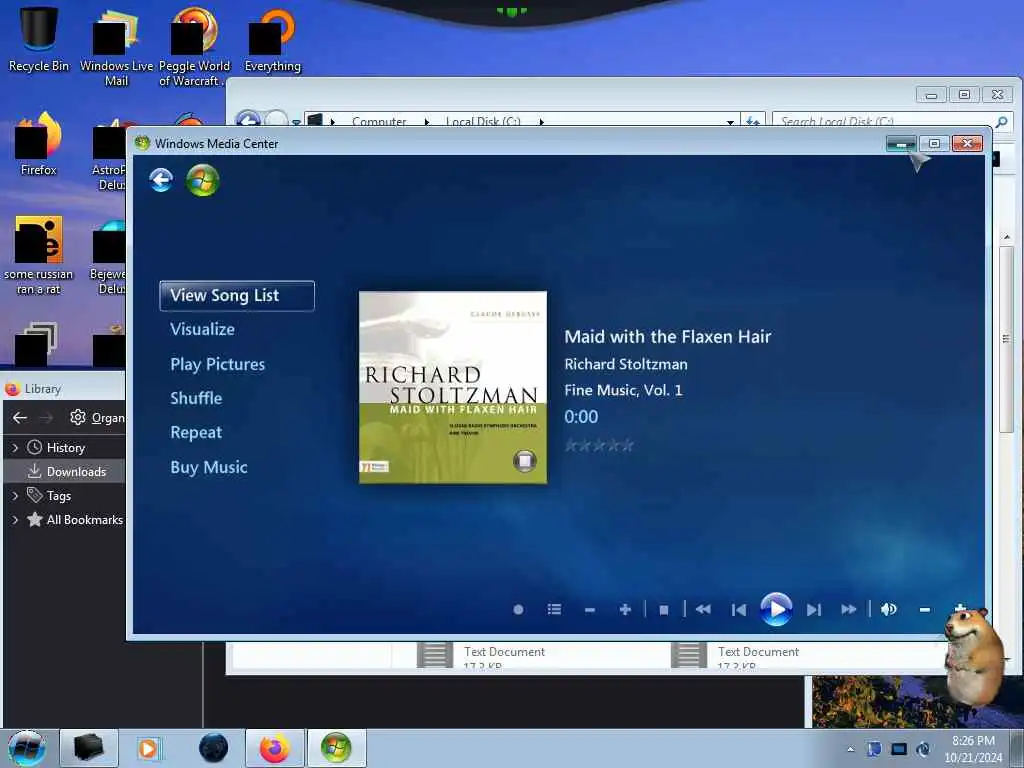Click the stop overlay on album art

(x=524, y=460)
